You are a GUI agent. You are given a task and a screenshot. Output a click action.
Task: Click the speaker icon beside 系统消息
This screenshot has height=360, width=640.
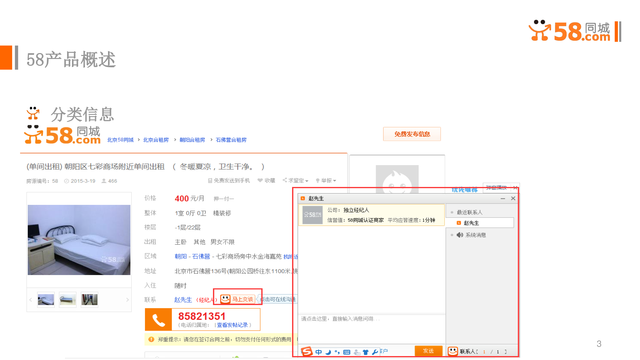pos(460,235)
